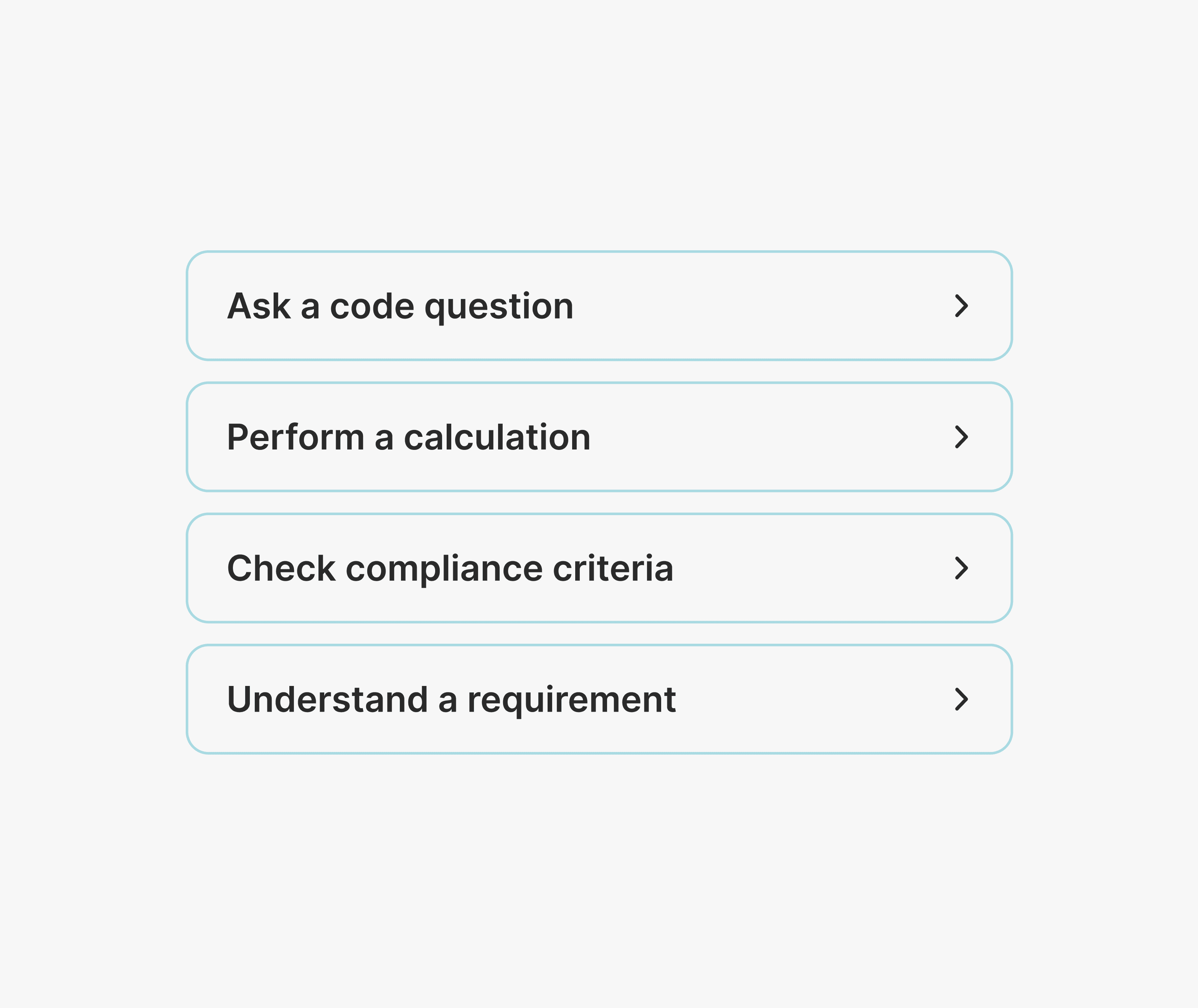Open the Ask a code question option

[599, 306]
